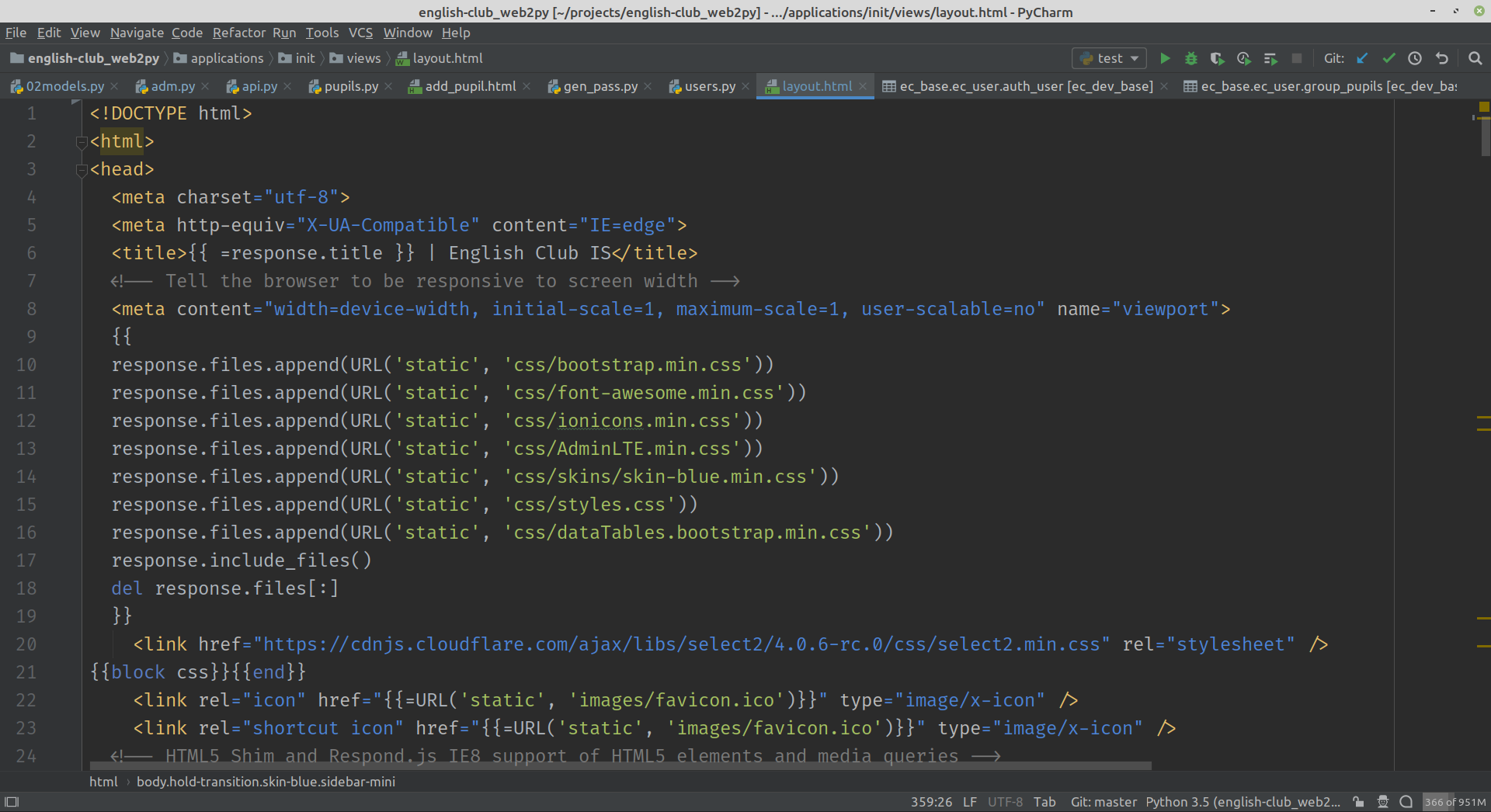Revert changes with the rollback arrow
Image resolution: width=1491 pixels, height=812 pixels.
(x=1442, y=58)
